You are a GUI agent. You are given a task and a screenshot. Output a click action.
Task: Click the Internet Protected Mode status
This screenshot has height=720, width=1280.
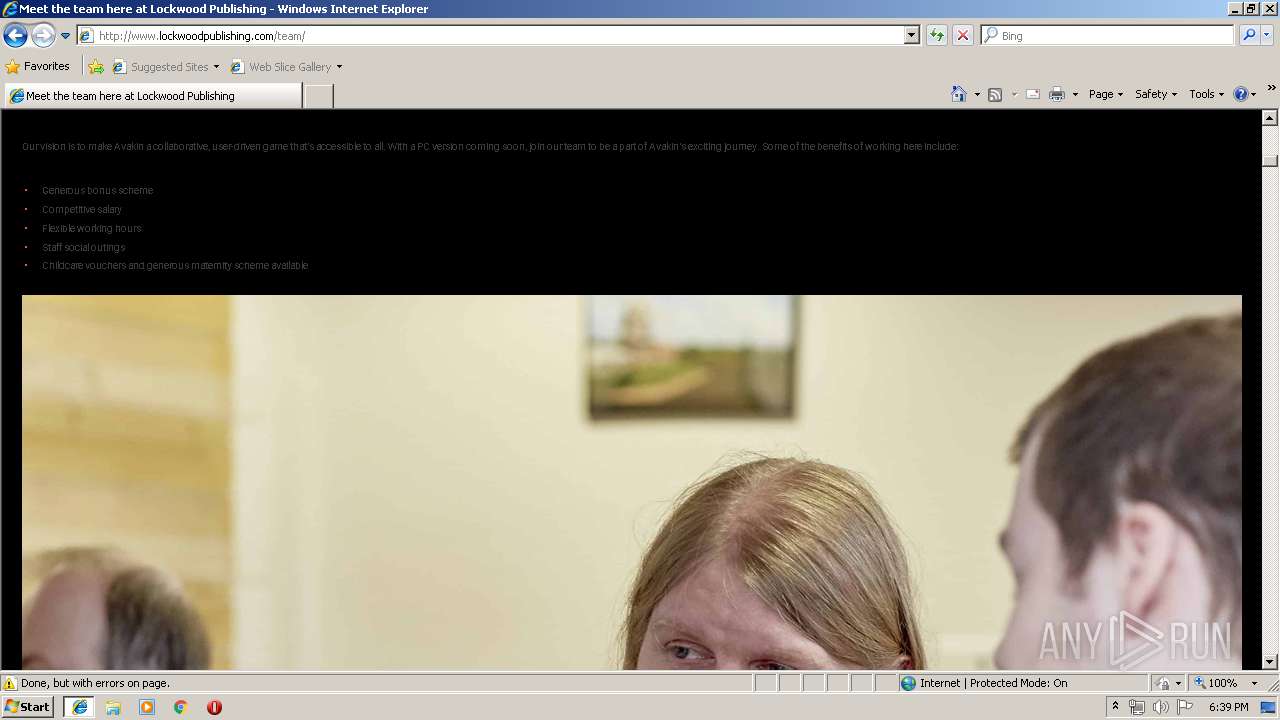(x=993, y=683)
